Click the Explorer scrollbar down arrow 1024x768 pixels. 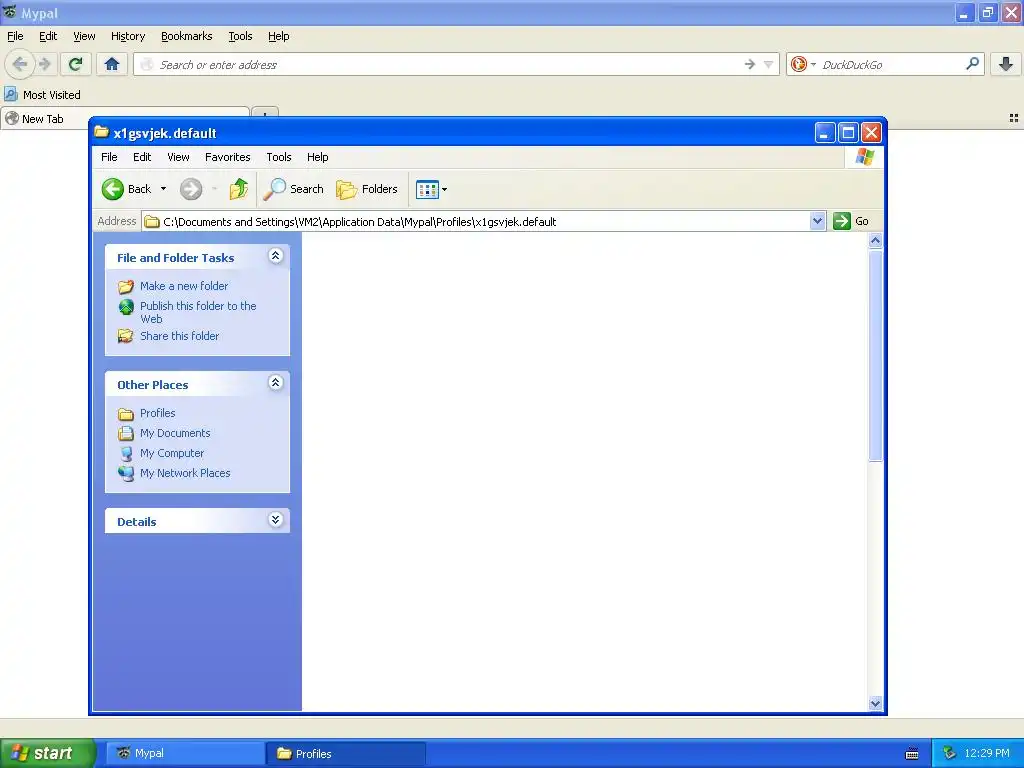[875, 703]
